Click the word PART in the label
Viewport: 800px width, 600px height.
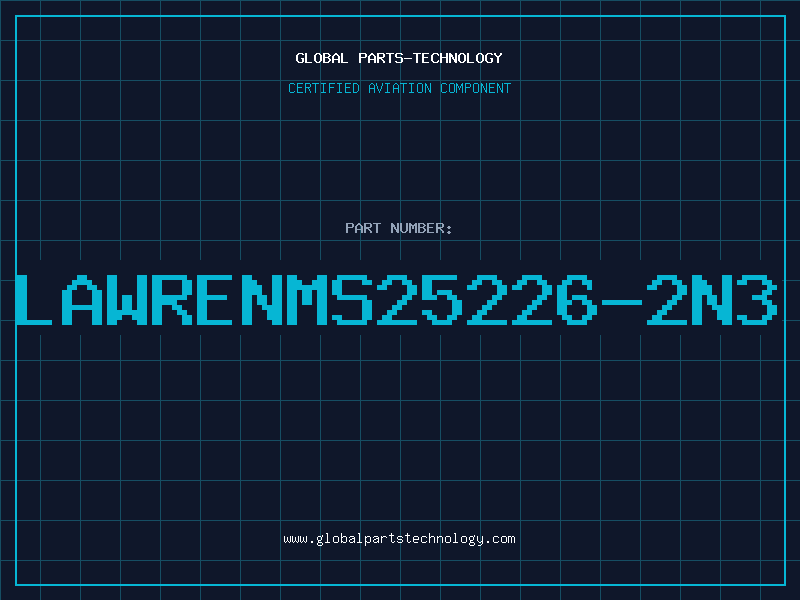[x=363, y=228]
